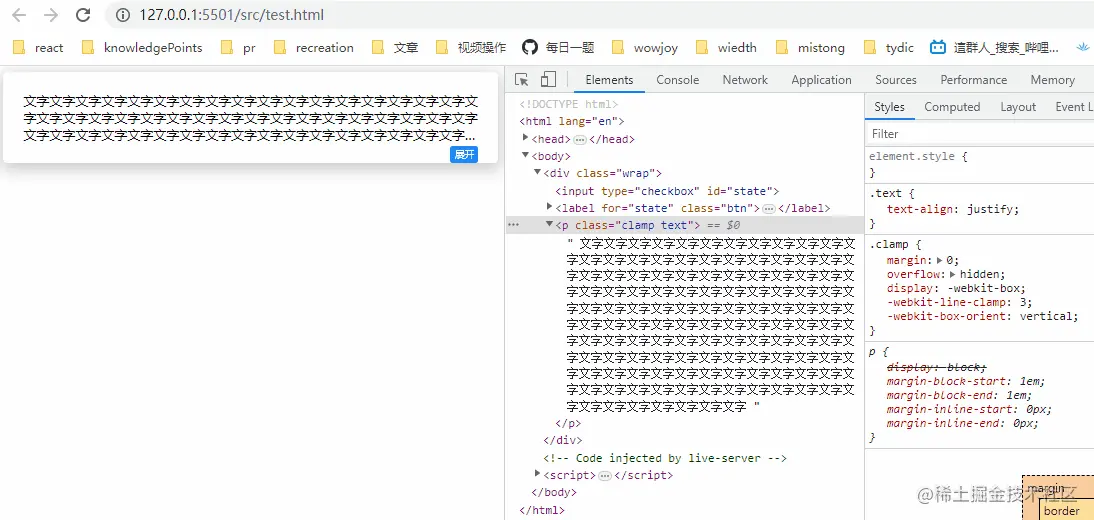Click the -webkit-line-clamp value 3
Viewport: 1094px width, 520px height.
click(1023, 302)
